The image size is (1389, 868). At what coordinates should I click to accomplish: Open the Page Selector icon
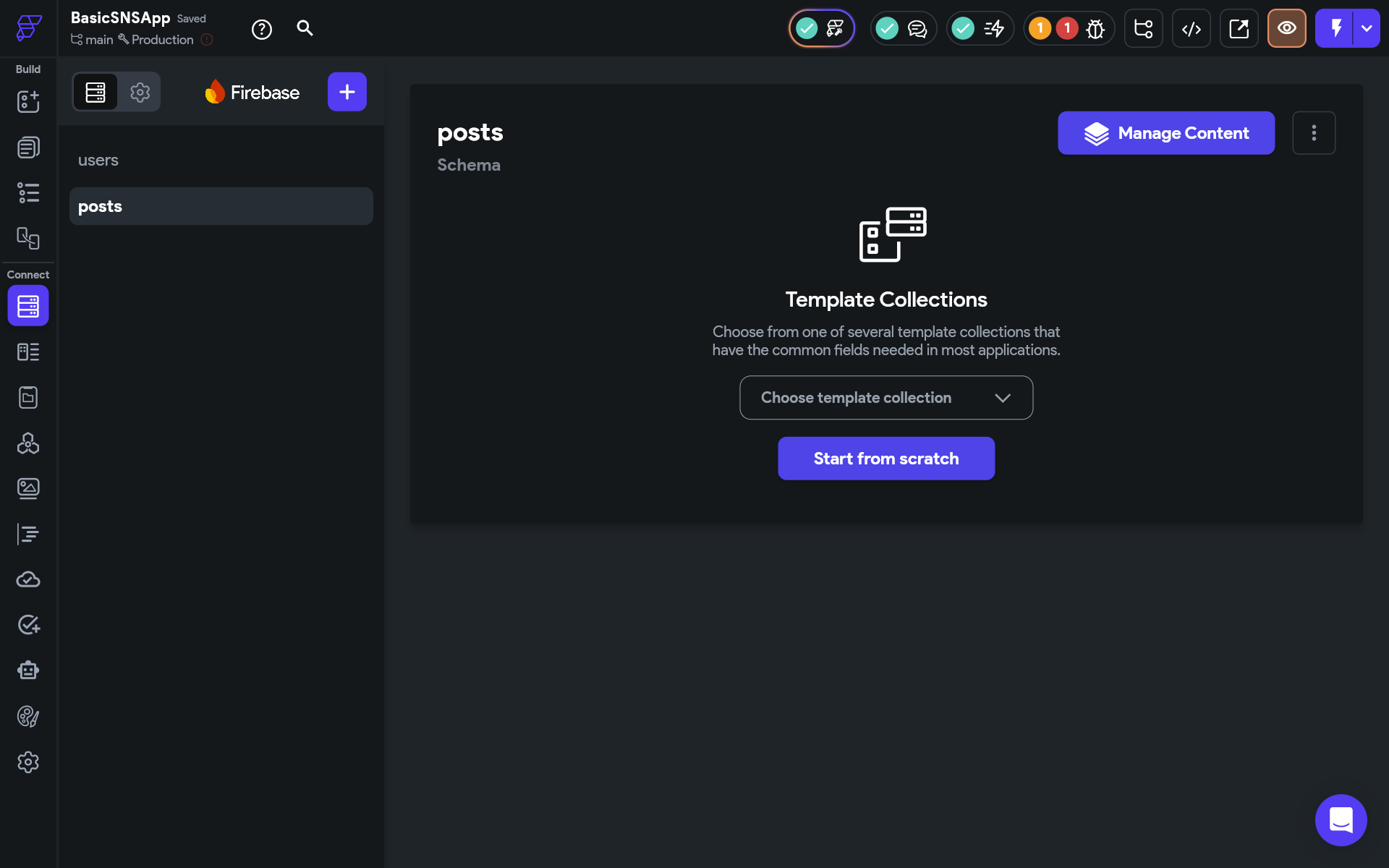[x=28, y=148]
